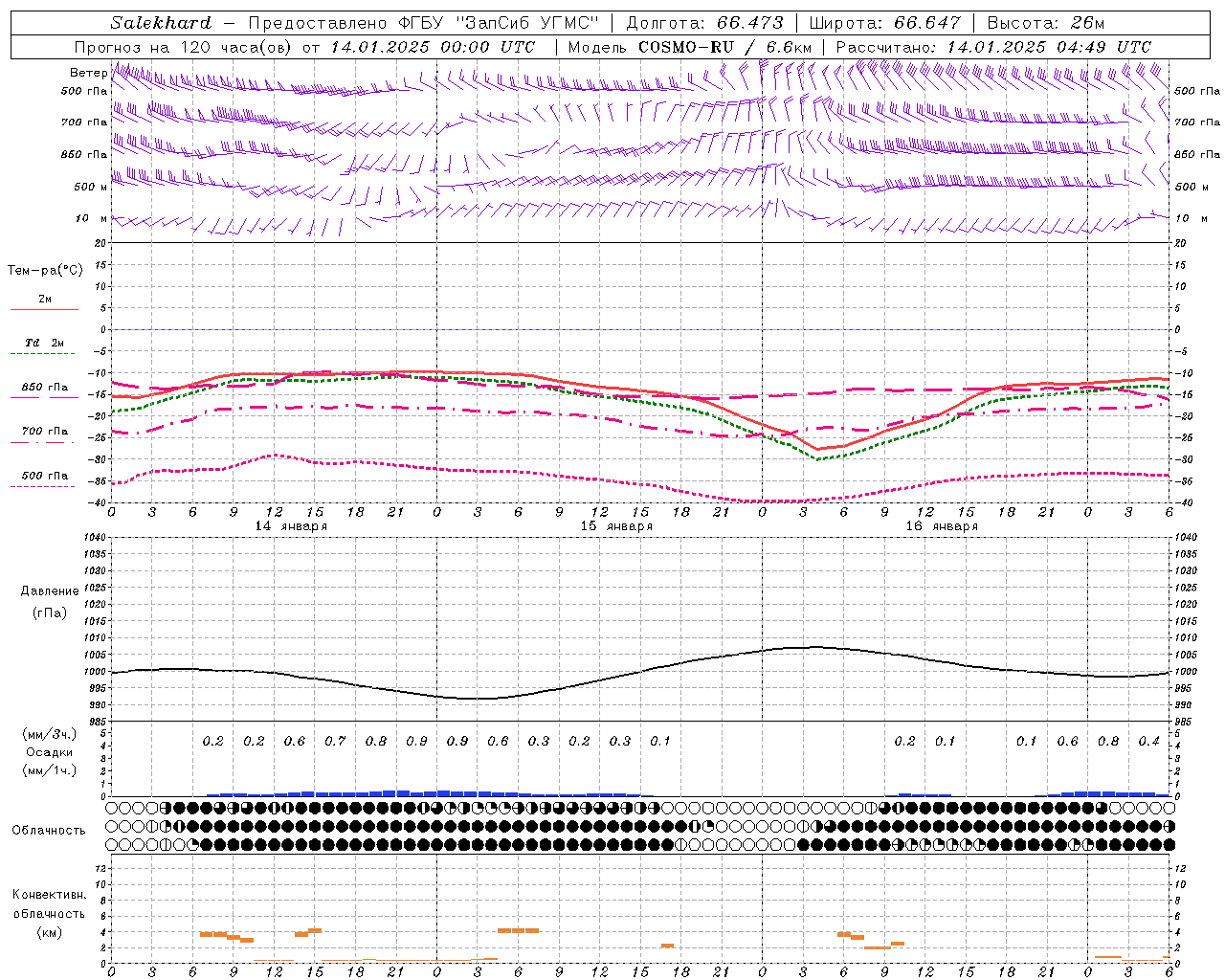Click the dash-dot line sample under 700 гПа legend

coord(42,442)
